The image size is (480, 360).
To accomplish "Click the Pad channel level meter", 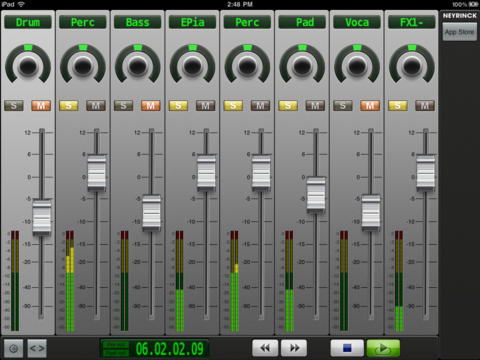I will click(x=289, y=281).
